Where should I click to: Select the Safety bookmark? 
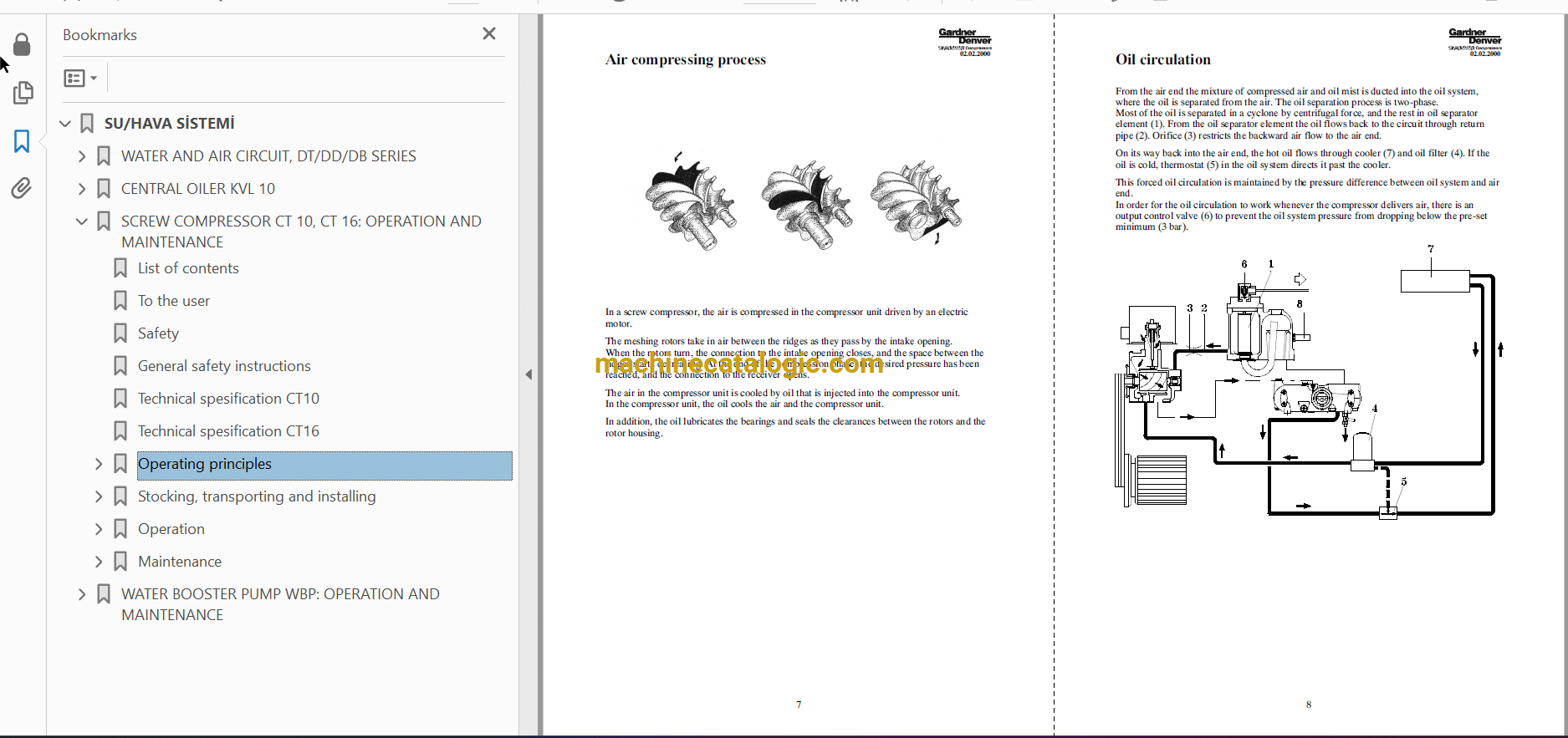158,333
